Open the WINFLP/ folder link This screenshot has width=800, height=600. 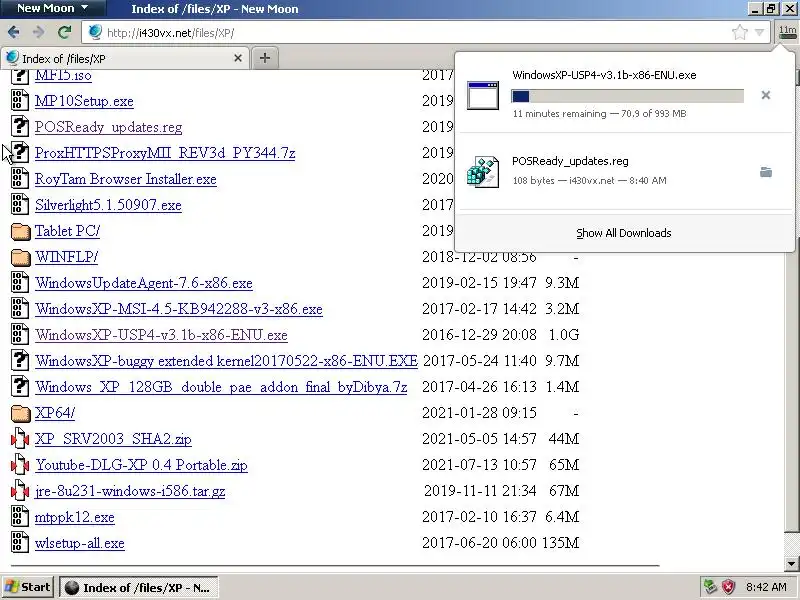pyautogui.click(x=66, y=257)
